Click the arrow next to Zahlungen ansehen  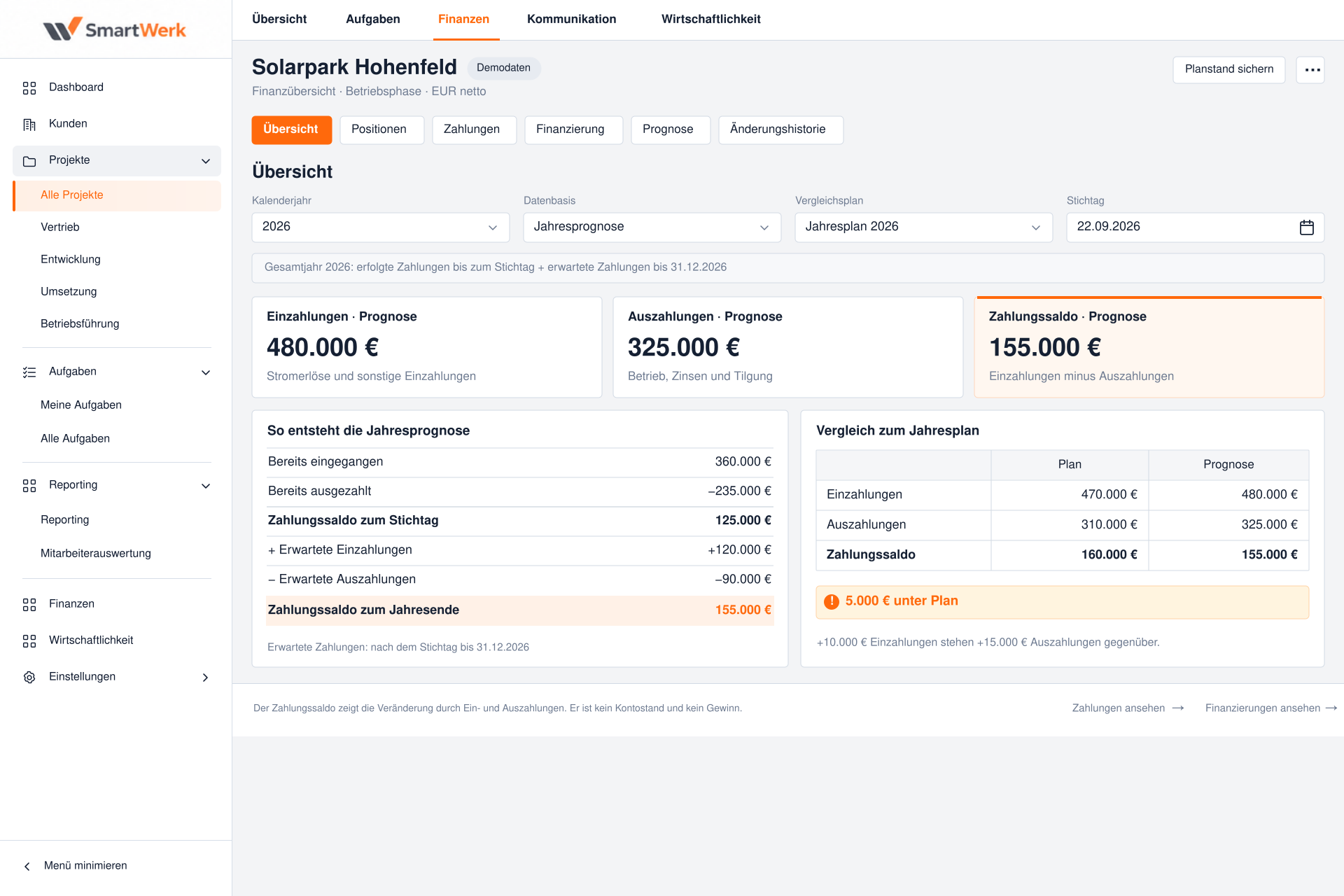1178,708
